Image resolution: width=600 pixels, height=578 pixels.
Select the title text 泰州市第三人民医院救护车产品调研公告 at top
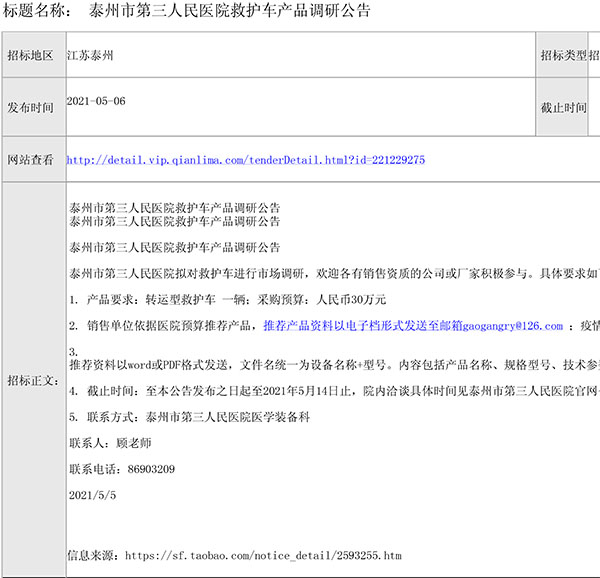230,10
